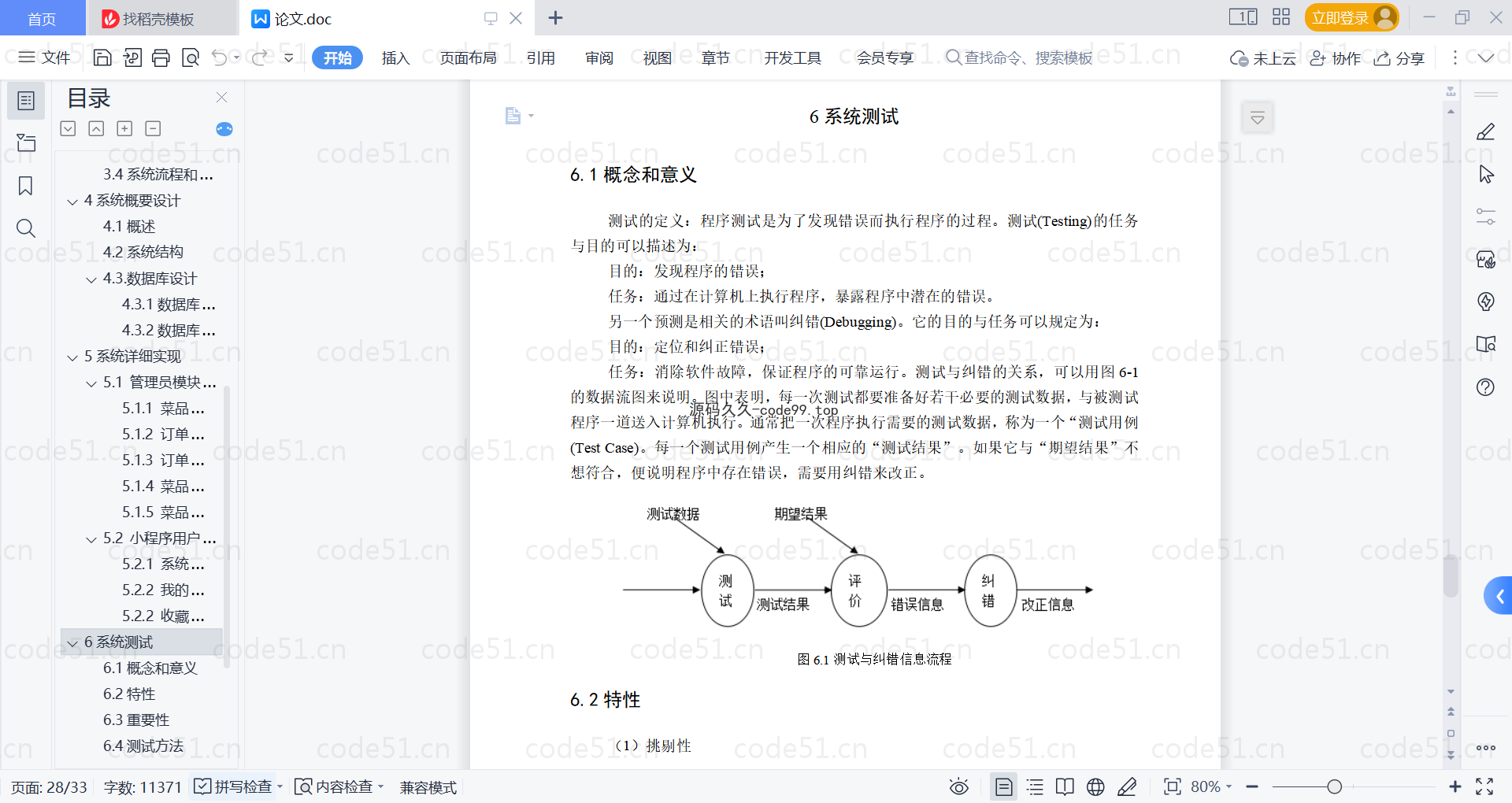The height and width of the screenshot is (803, 1512).
Task: Switch to the 开发工具 ribbon tab
Action: tap(792, 57)
